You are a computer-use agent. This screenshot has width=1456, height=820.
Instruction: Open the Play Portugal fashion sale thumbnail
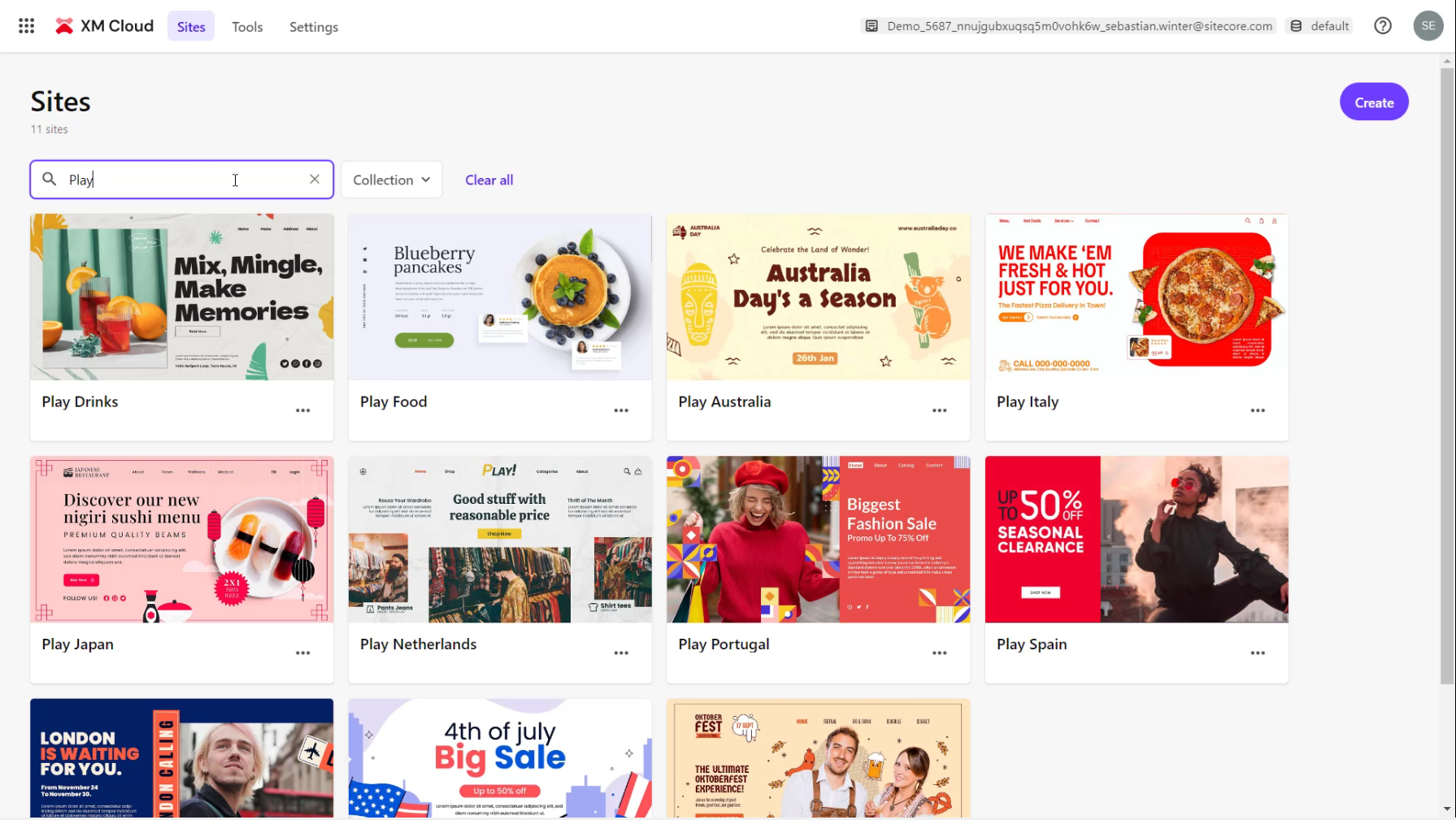(x=819, y=540)
